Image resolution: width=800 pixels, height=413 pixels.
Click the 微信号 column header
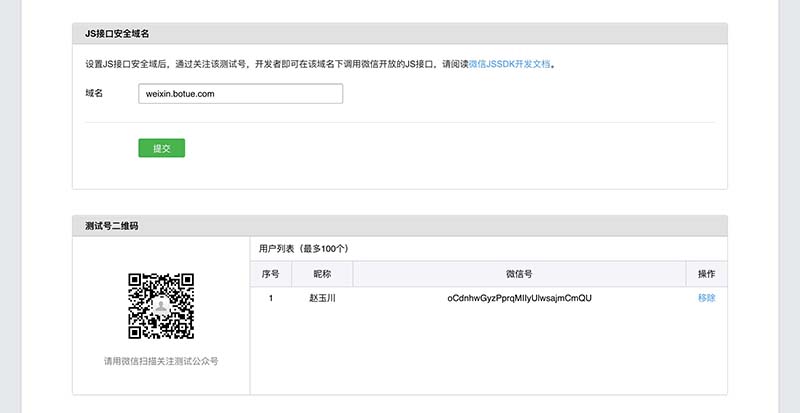point(519,274)
